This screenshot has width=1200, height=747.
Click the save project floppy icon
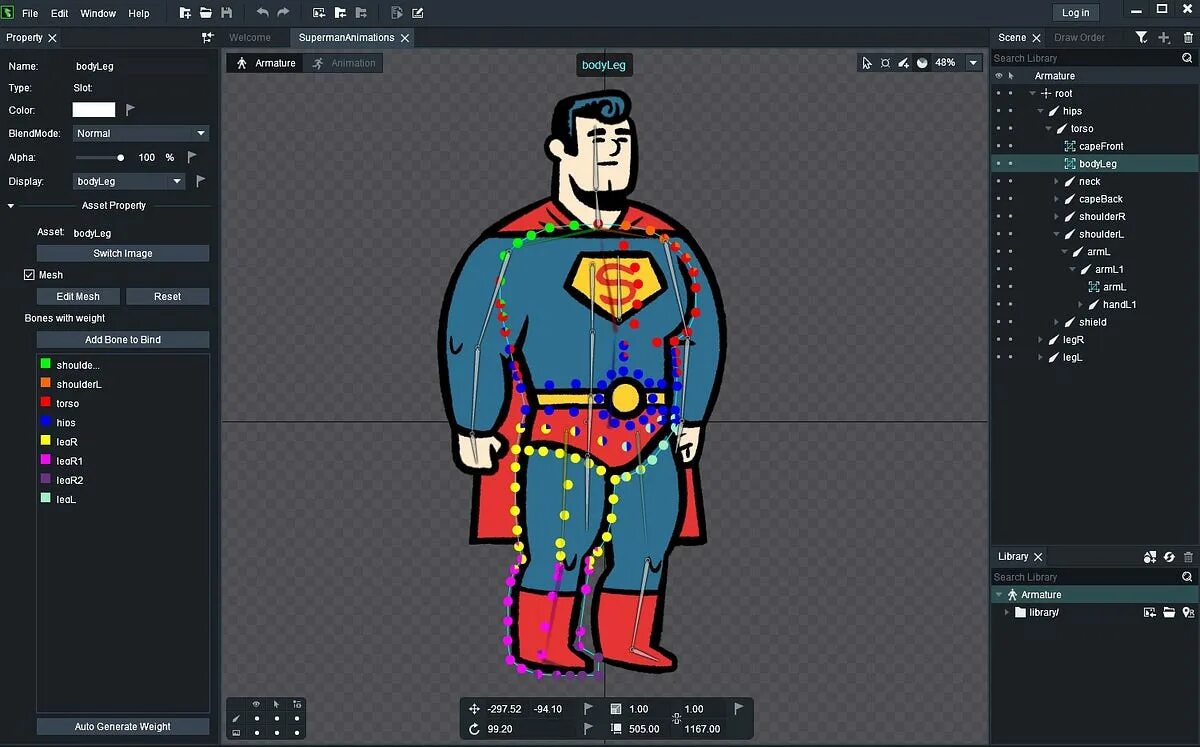click(227, 13)
